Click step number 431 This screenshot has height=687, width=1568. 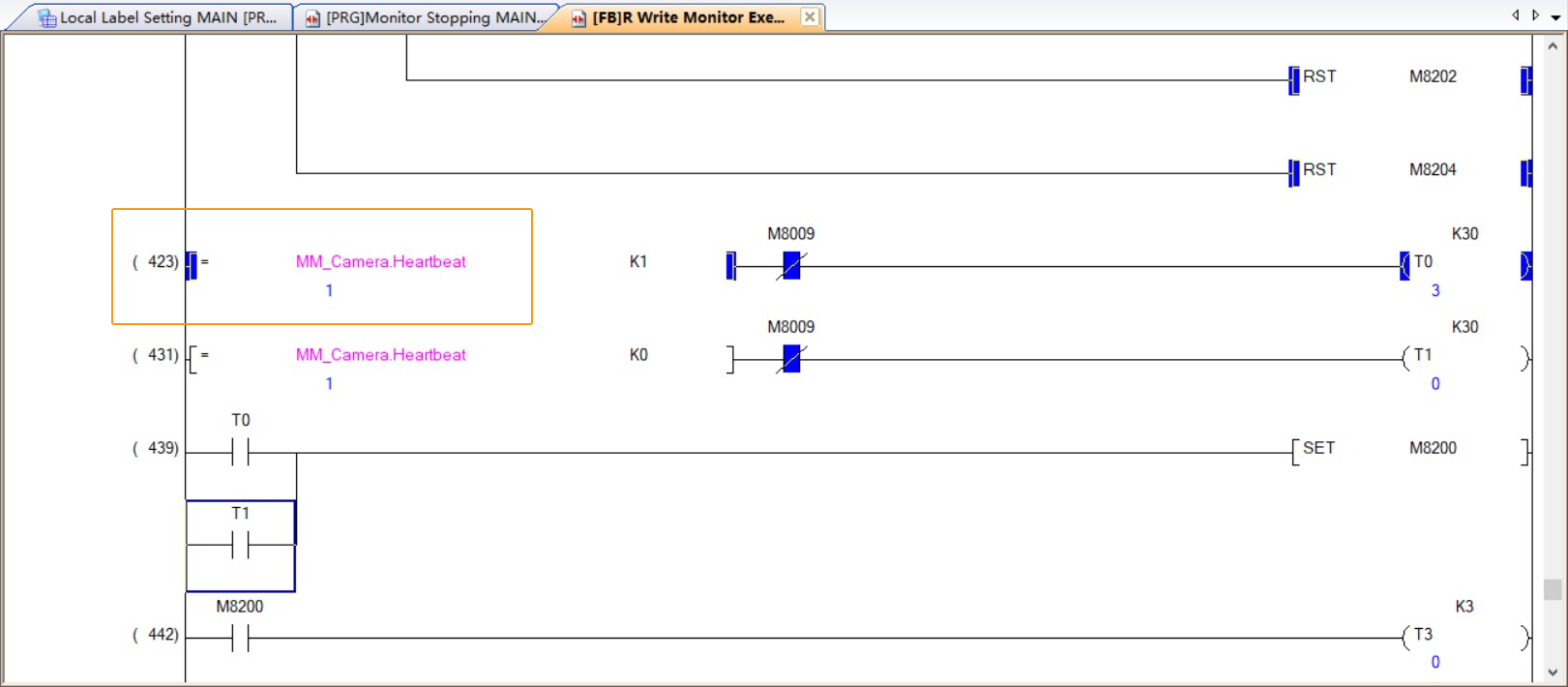156,355
